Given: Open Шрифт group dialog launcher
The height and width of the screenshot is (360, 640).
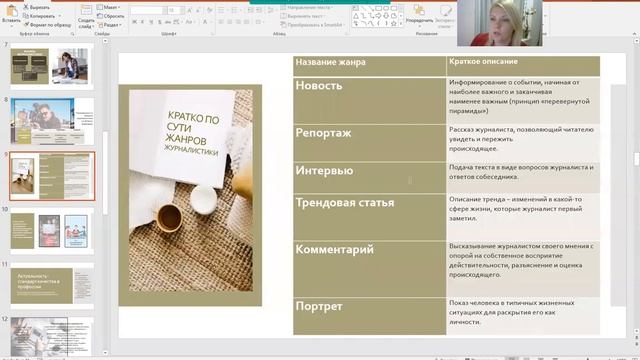Looking at the screenshot, I should (212, 34).
